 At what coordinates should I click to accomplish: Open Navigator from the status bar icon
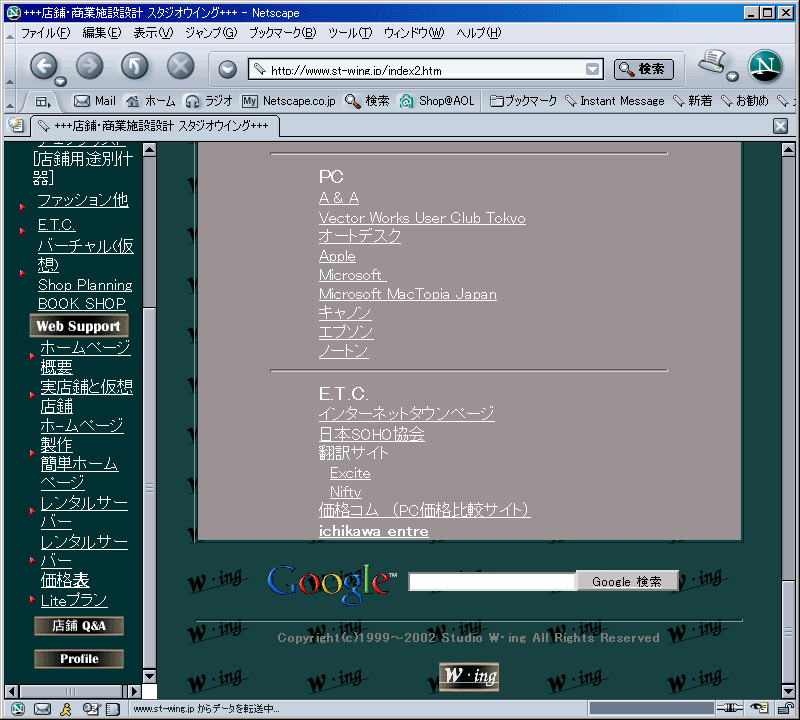17,709
